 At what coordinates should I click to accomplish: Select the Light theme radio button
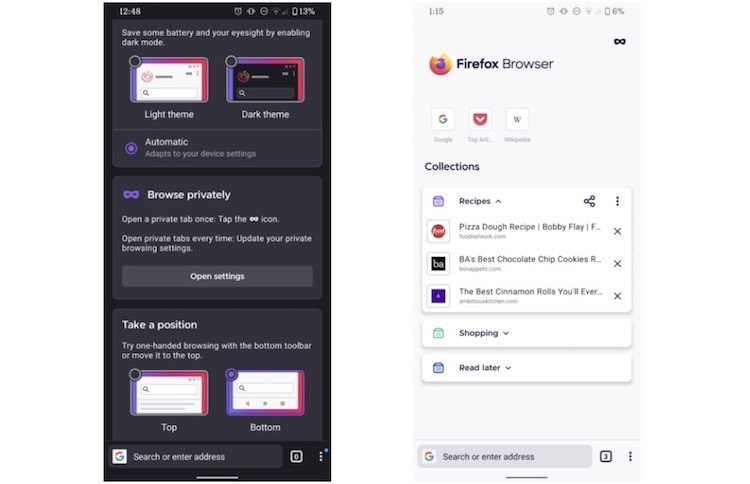135,61
